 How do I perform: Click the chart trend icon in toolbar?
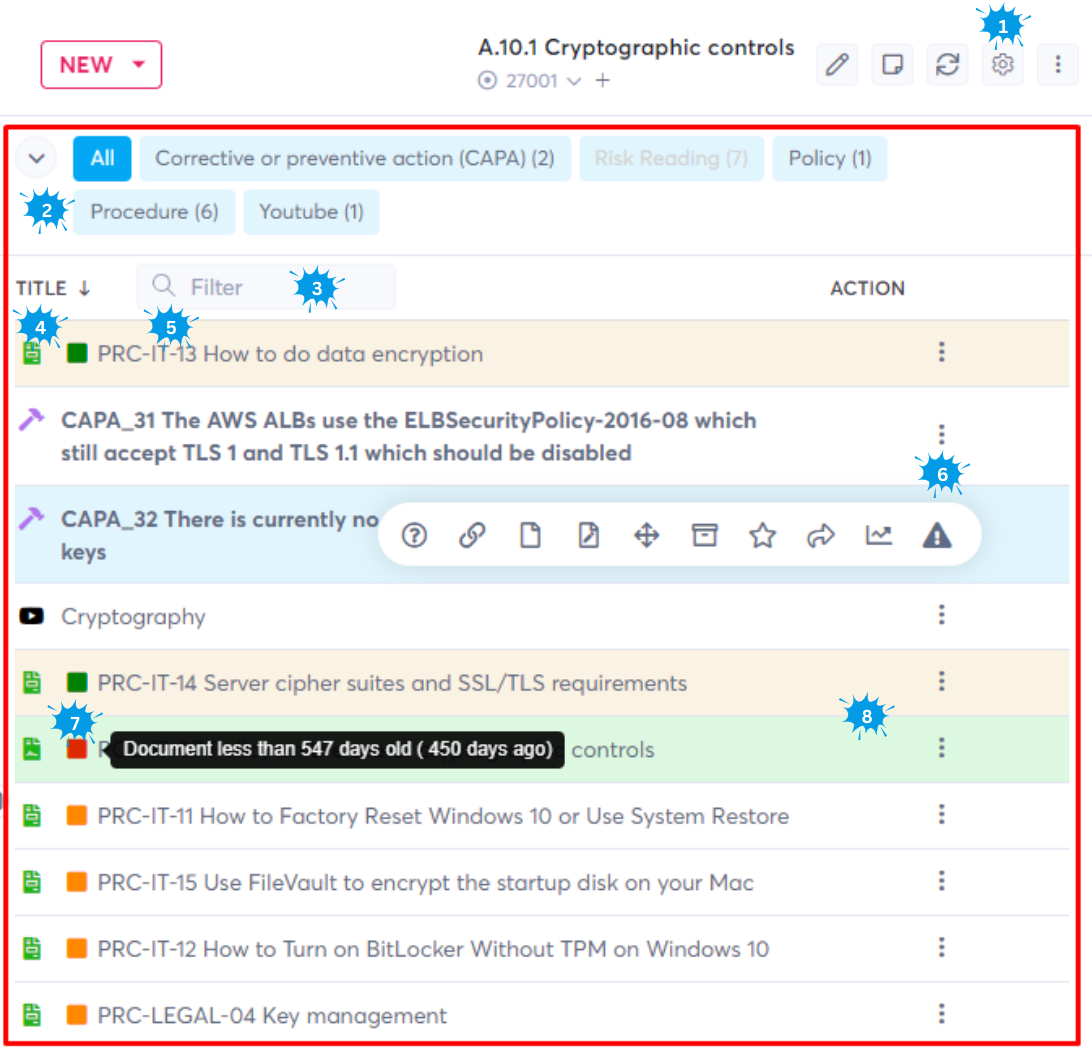(878, 536)
